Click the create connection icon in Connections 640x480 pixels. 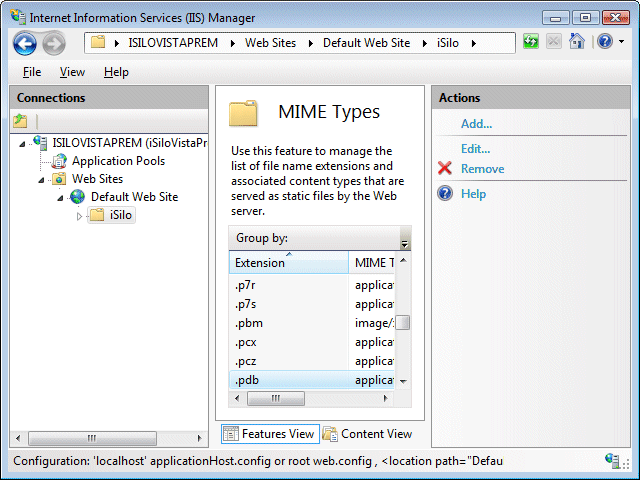click(21, 121)
